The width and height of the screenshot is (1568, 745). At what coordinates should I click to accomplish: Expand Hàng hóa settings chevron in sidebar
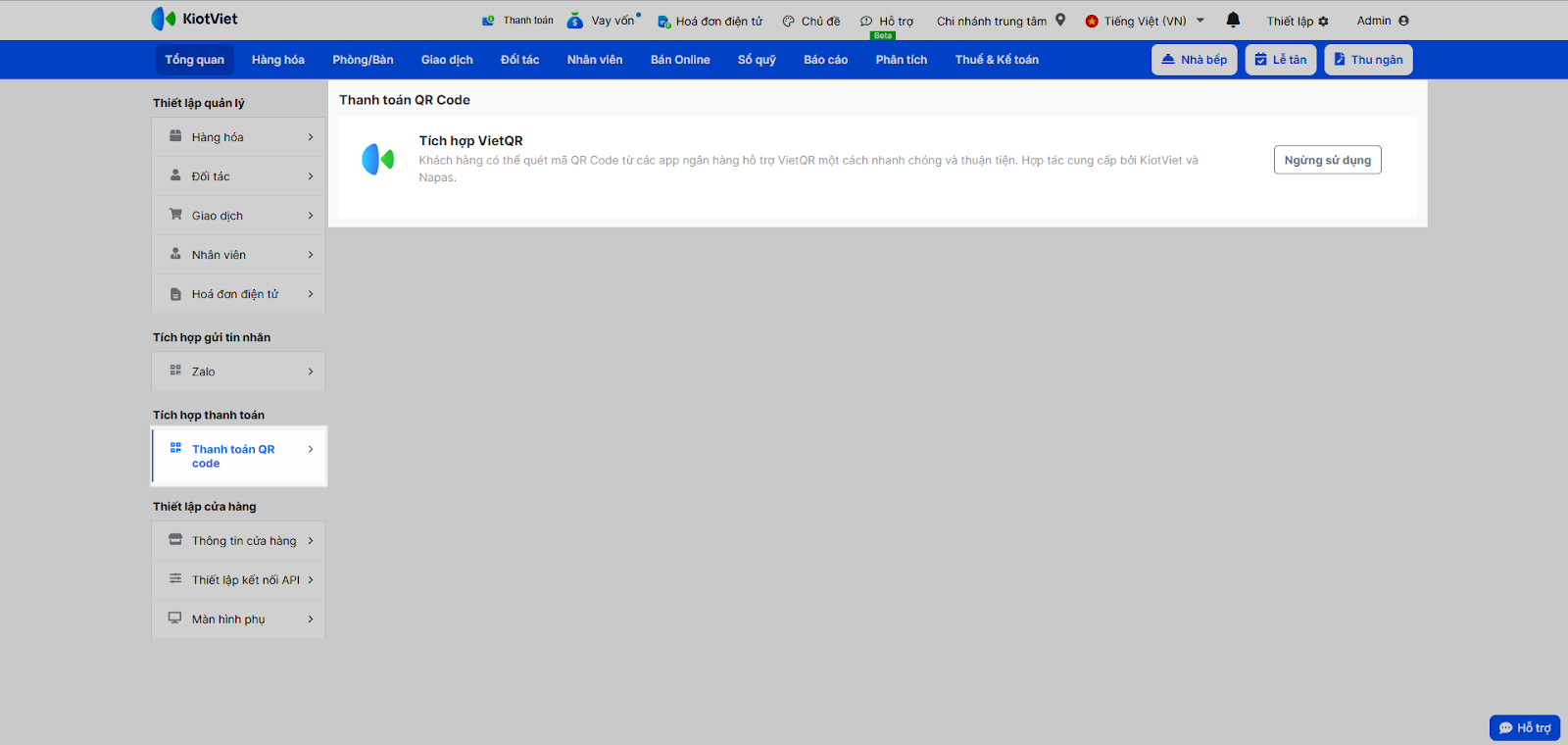tap(311, 137)
